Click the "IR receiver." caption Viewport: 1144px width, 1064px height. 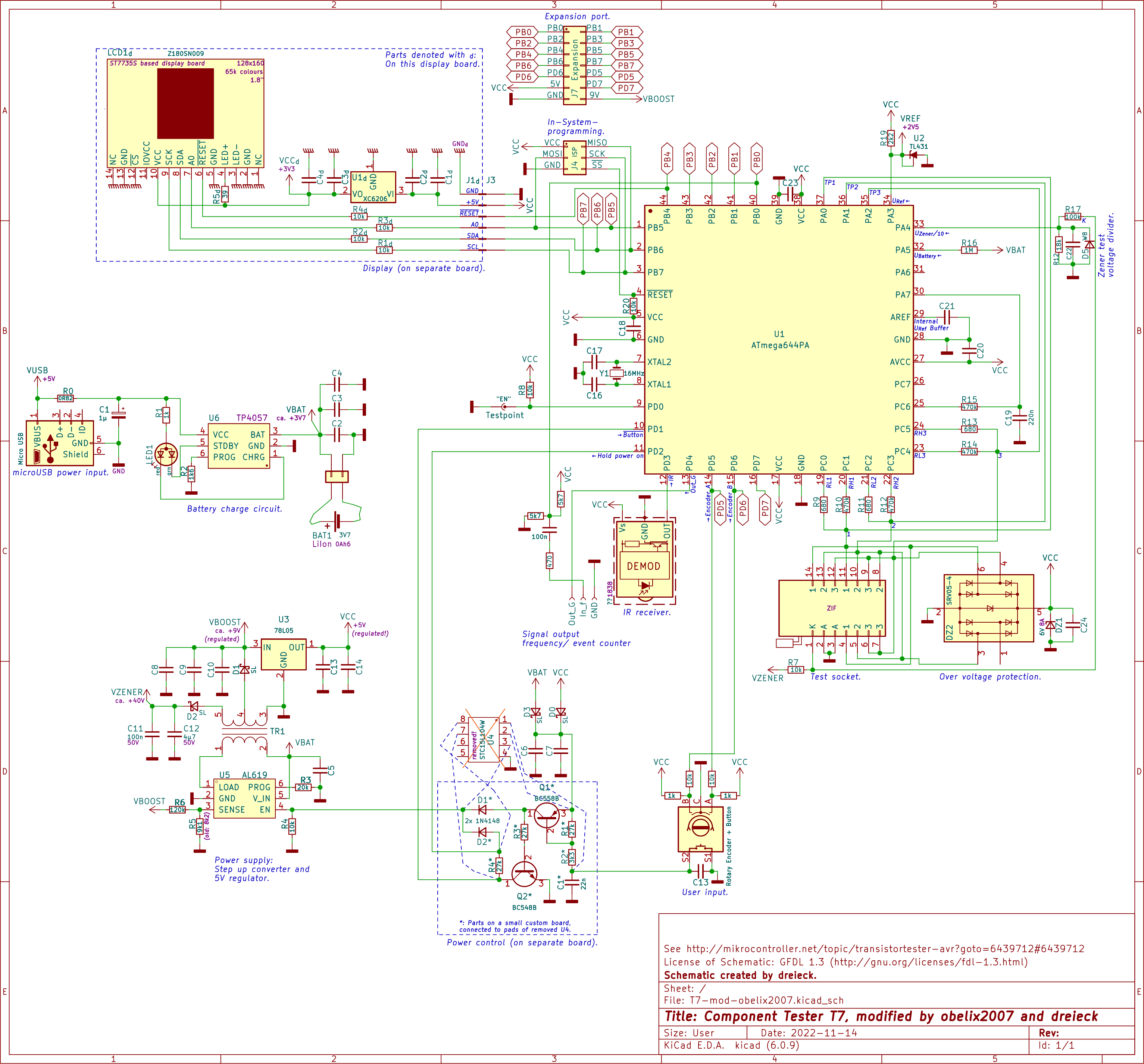pos(647,612)
